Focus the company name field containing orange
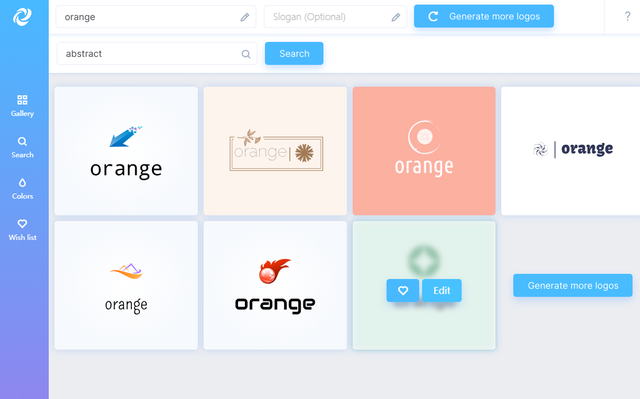Viewport: 640px width, 399px height. click(156, 17)
